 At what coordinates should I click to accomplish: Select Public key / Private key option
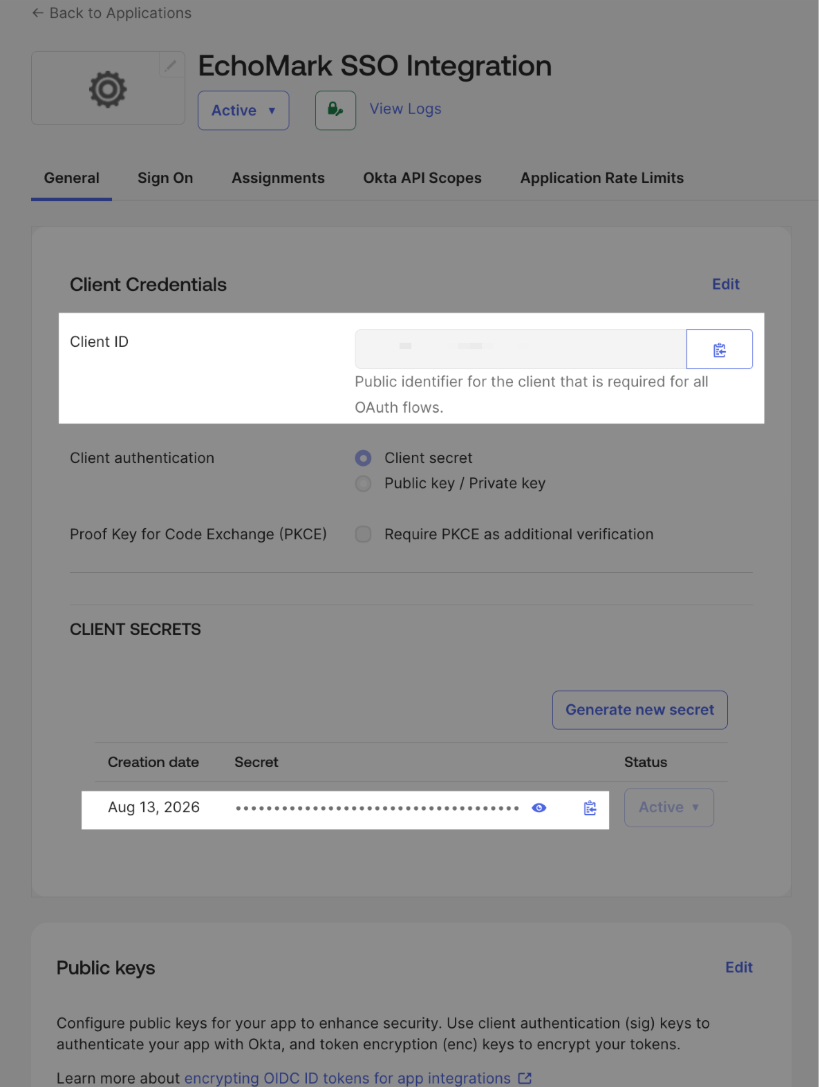363,483
